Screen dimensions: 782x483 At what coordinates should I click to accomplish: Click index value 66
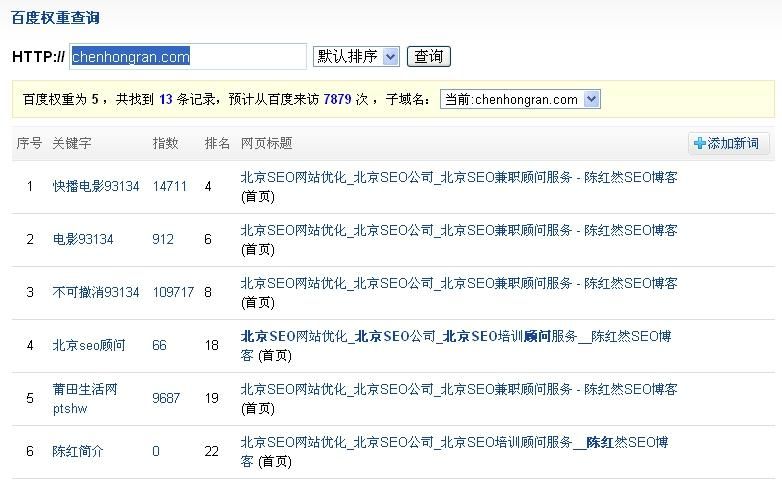[x=160, y=345]
